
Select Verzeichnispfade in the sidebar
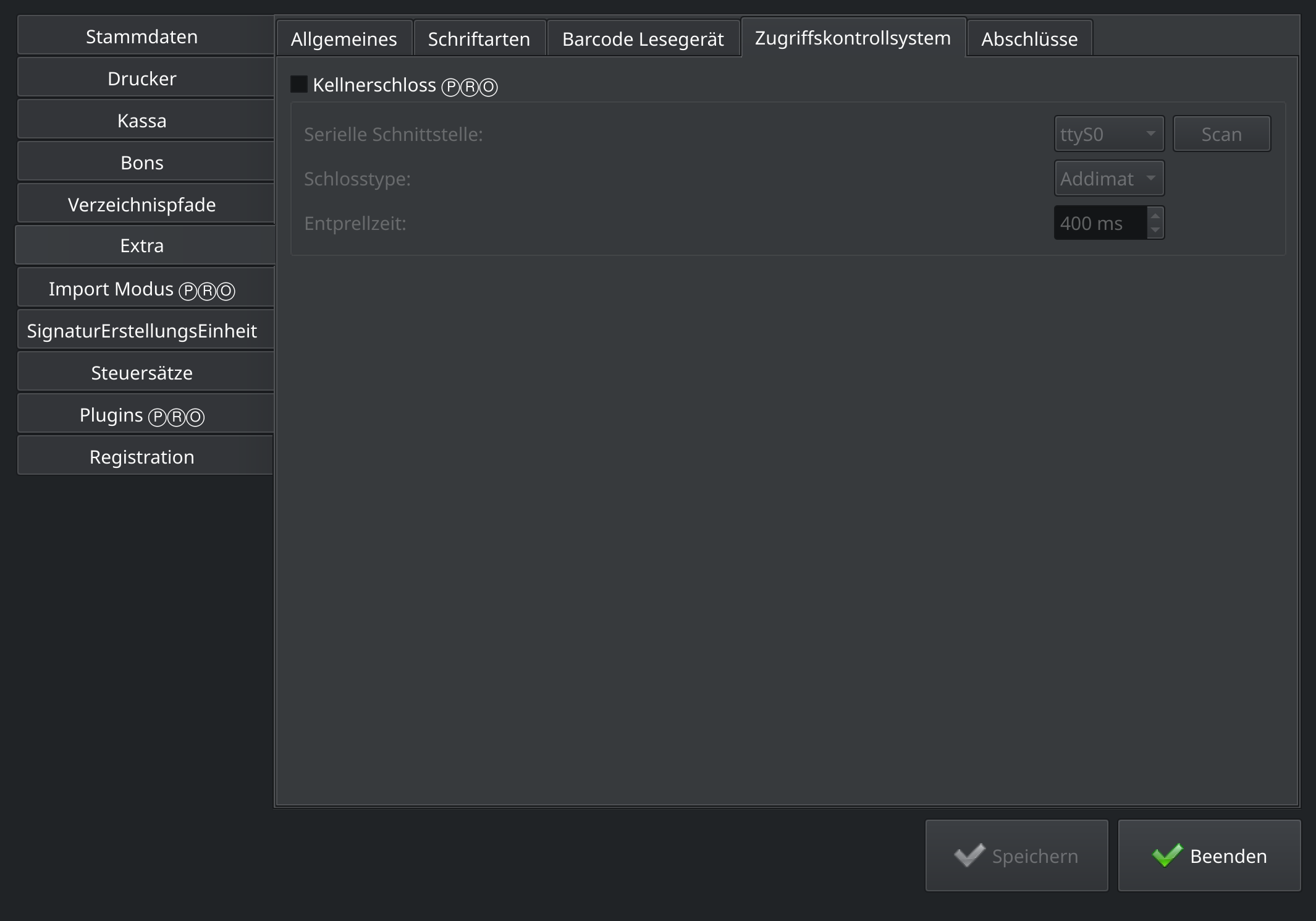click(x=145, y=205)
